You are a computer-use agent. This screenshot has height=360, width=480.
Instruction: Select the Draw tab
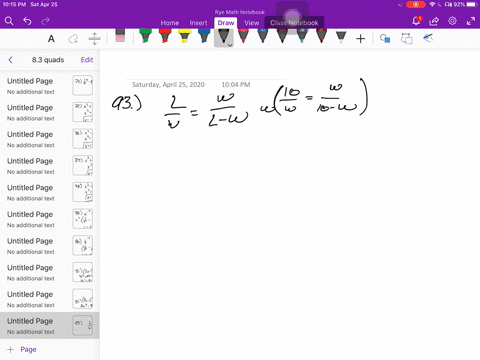tap(226, 23)
